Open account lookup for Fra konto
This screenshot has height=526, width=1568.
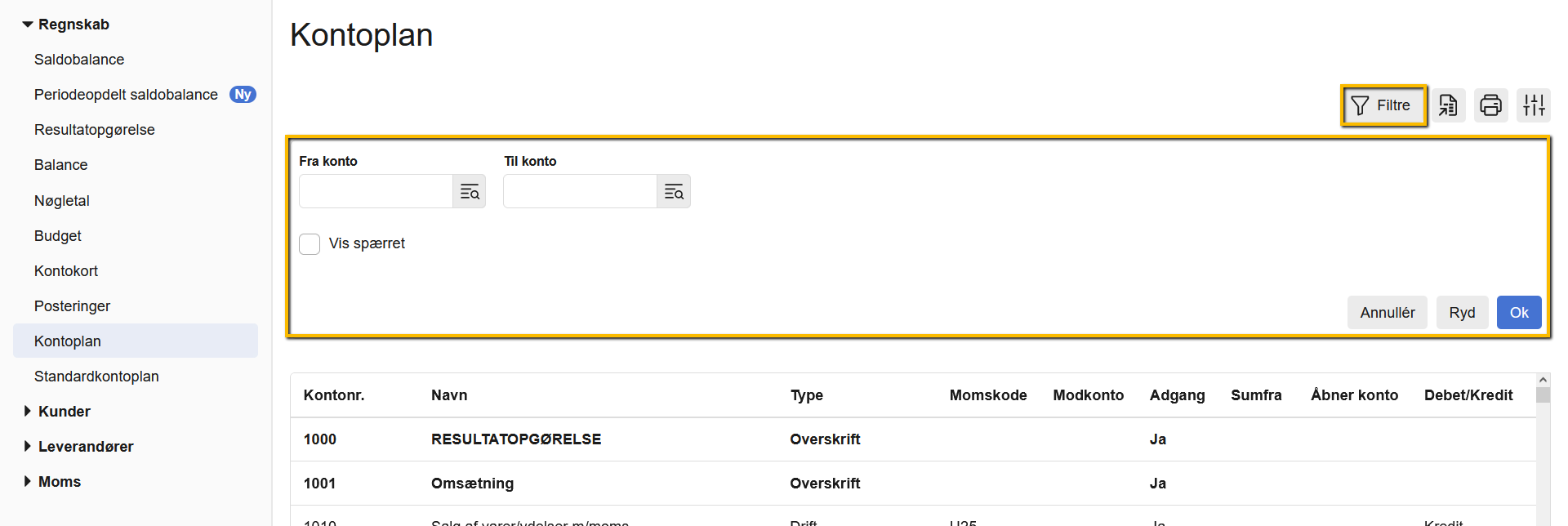click(x=470, y=192)
